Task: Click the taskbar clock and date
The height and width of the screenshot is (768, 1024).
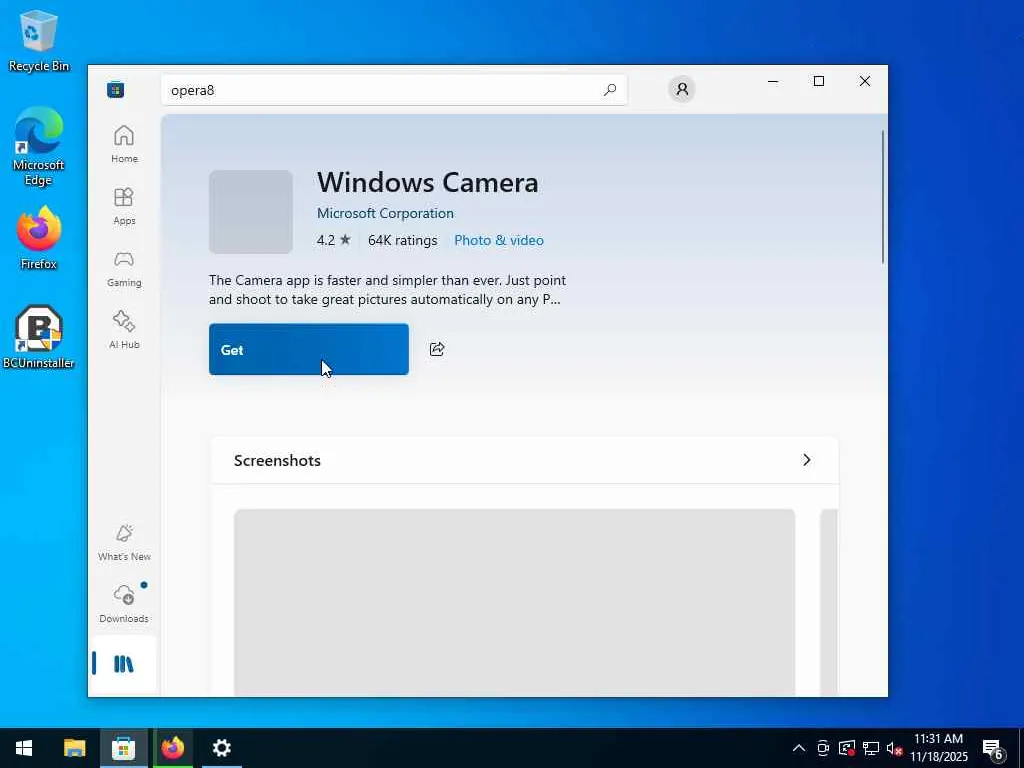Action: coord(938,748)
